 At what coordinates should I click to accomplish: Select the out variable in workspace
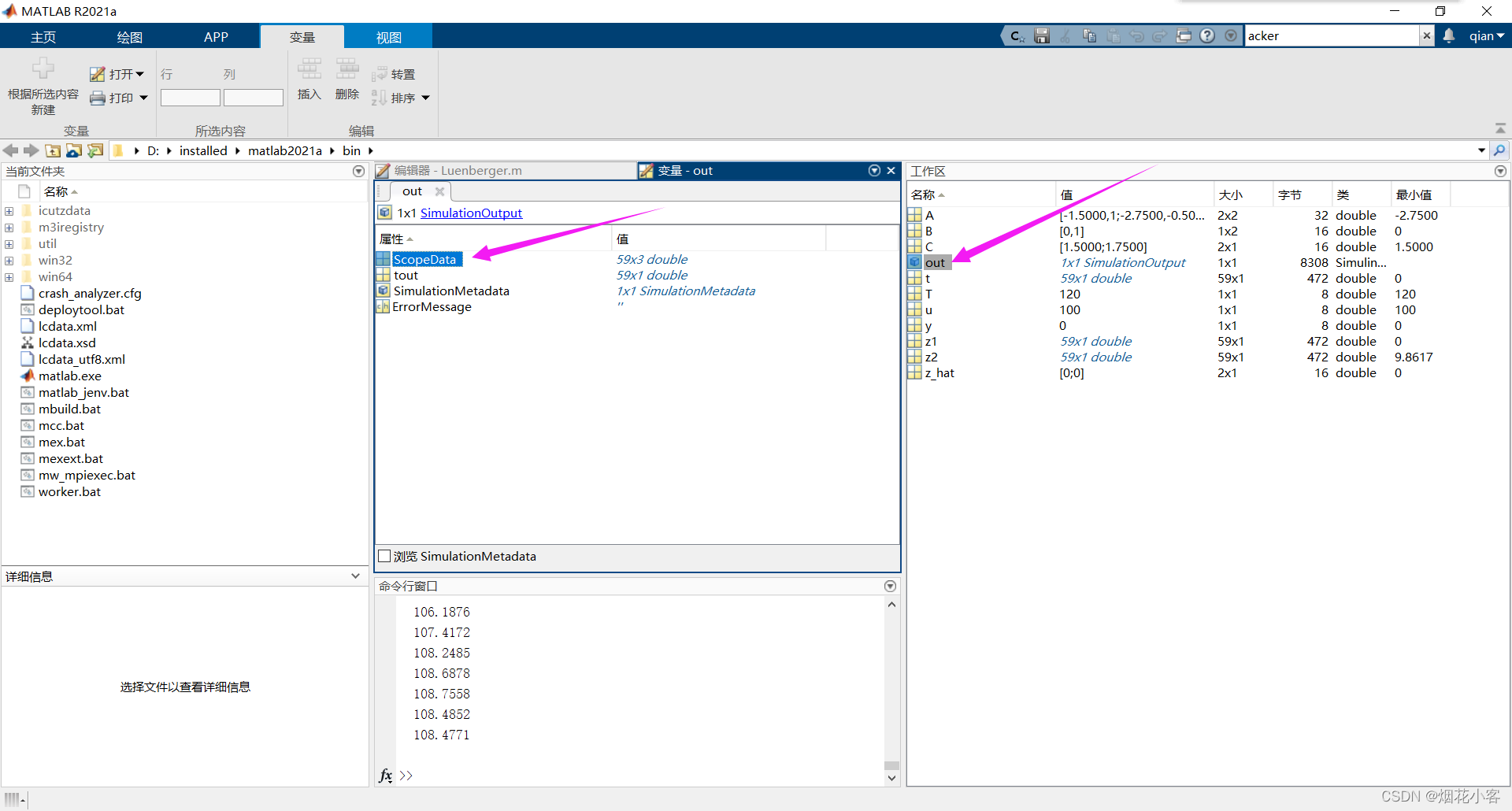[x=935, y=262]
